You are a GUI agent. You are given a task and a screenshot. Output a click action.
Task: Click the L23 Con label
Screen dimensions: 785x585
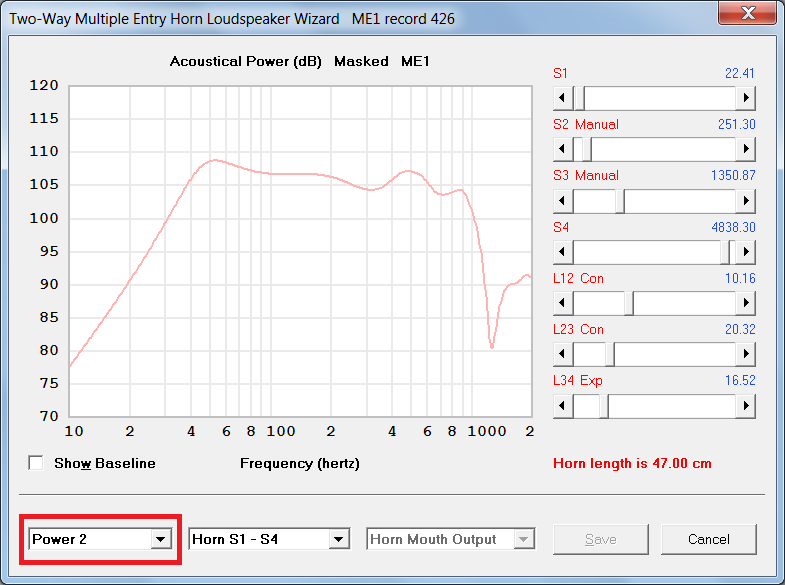click(578, 329)
